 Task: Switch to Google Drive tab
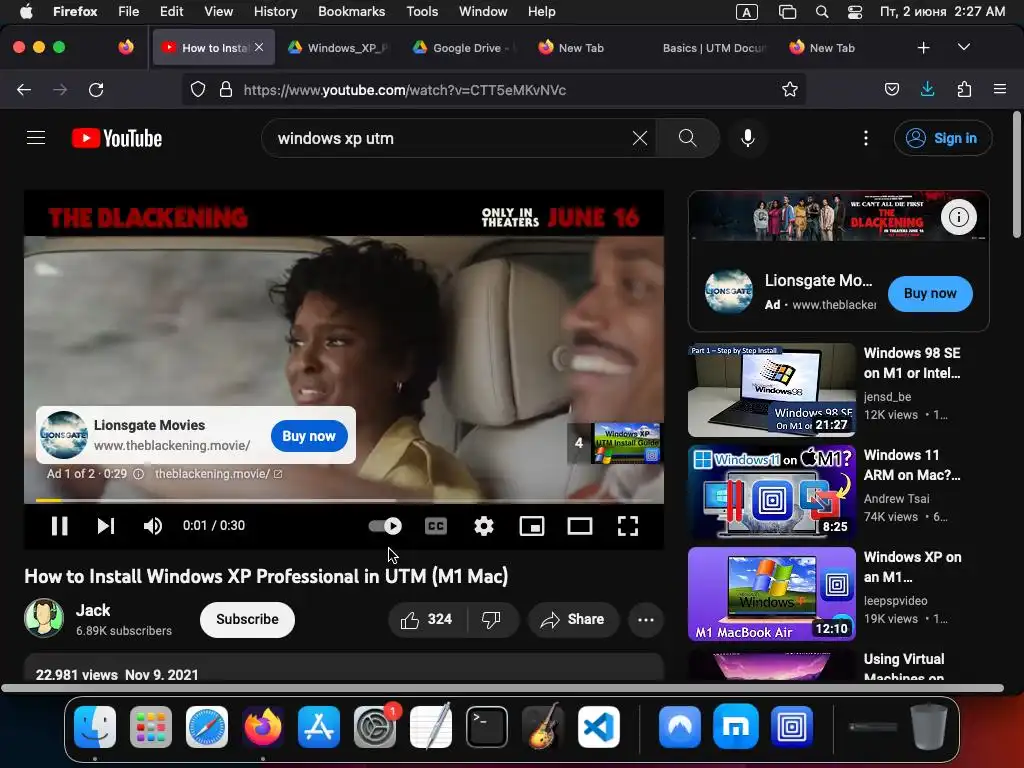[x=464, y=48]
